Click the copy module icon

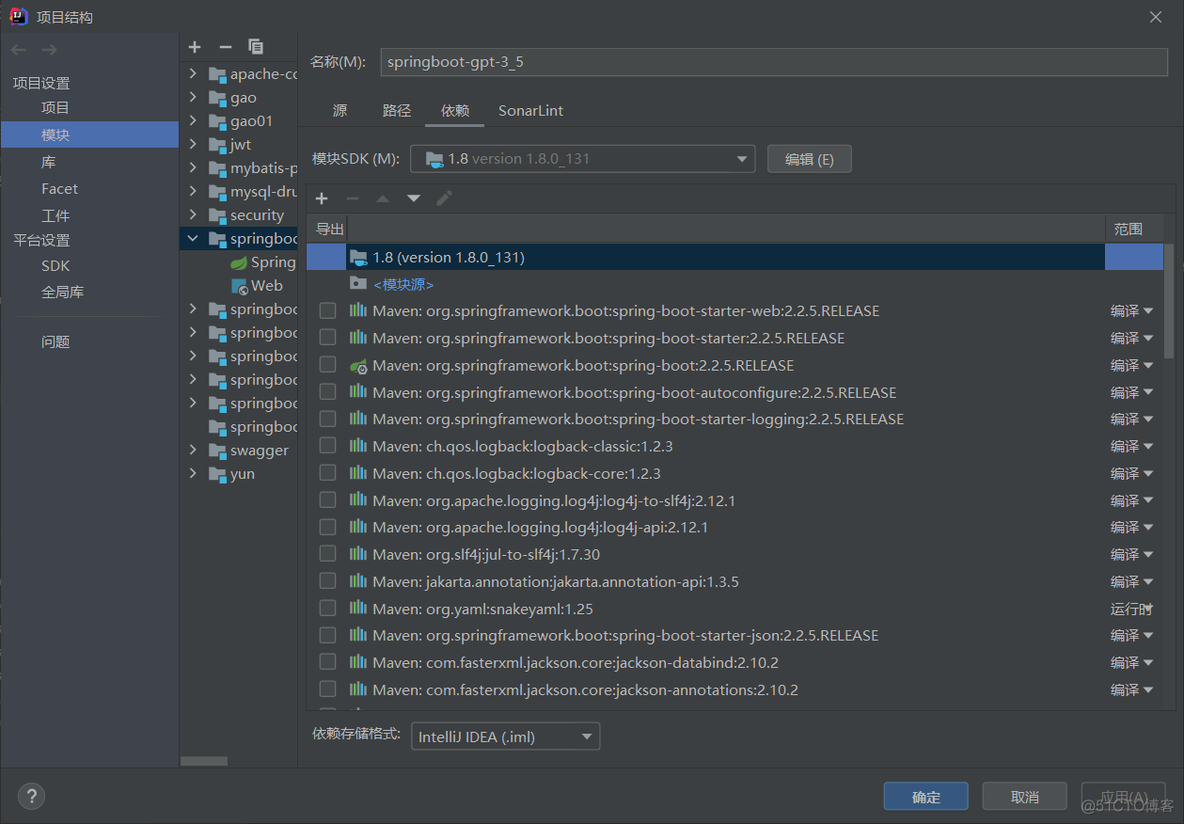tap(256, 47)
